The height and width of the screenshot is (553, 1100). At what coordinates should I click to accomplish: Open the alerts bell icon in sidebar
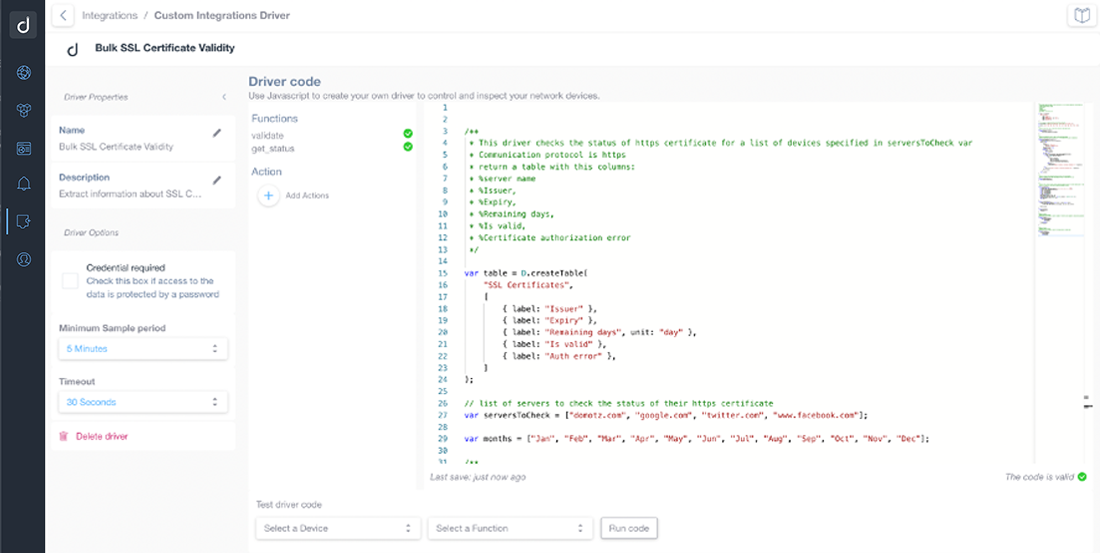coord(23,185)
